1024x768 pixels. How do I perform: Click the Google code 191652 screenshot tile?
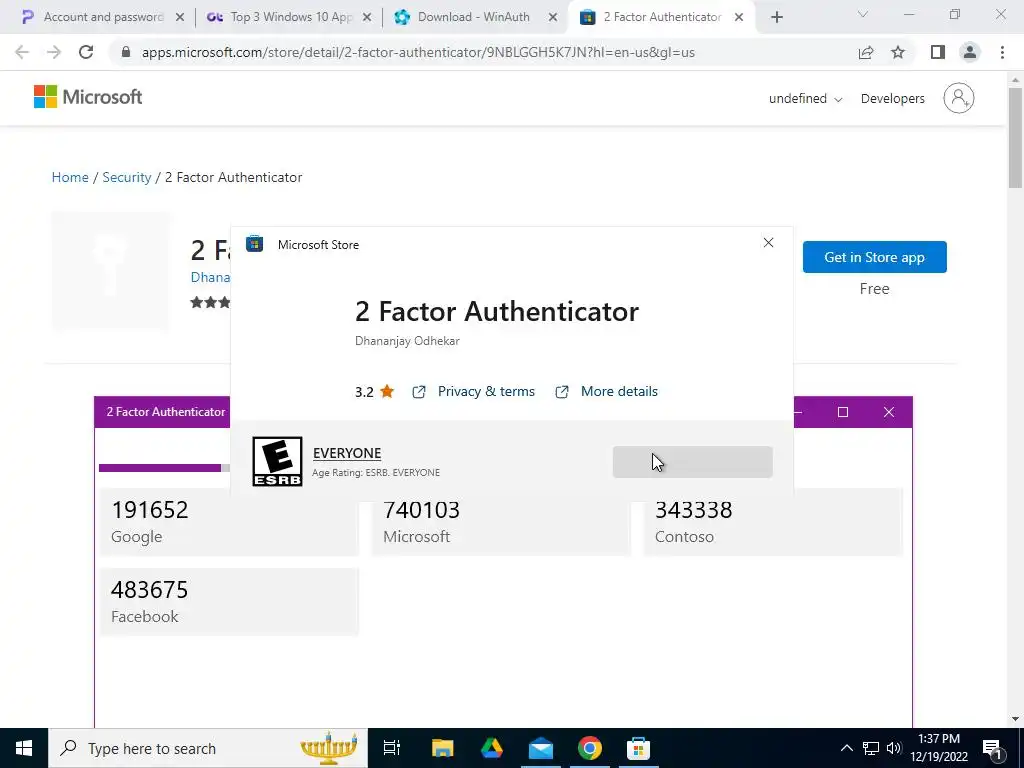click(x=229, y=522)
